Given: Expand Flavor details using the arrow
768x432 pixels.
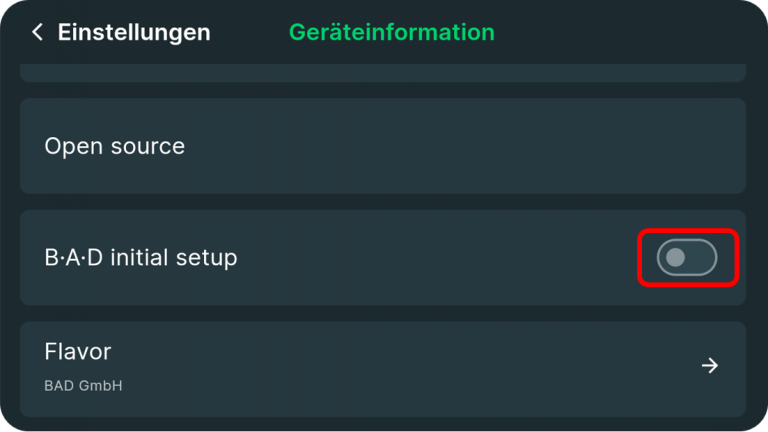Looking at the screenshot, I should pos(709,366).
